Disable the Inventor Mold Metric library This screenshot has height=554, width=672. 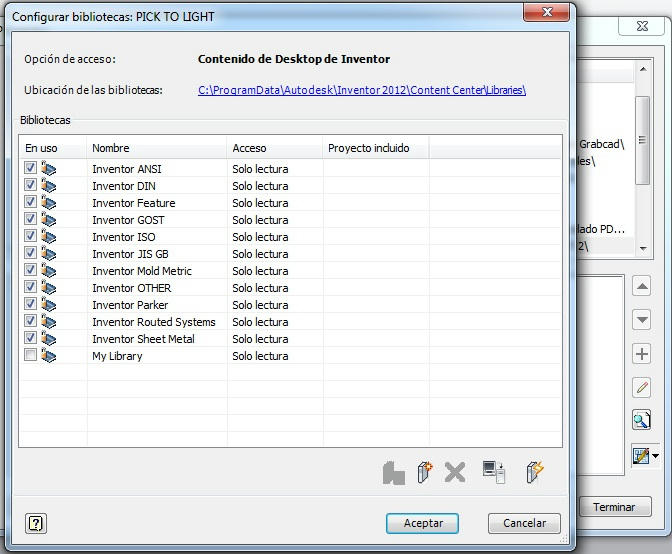(30, 270)
